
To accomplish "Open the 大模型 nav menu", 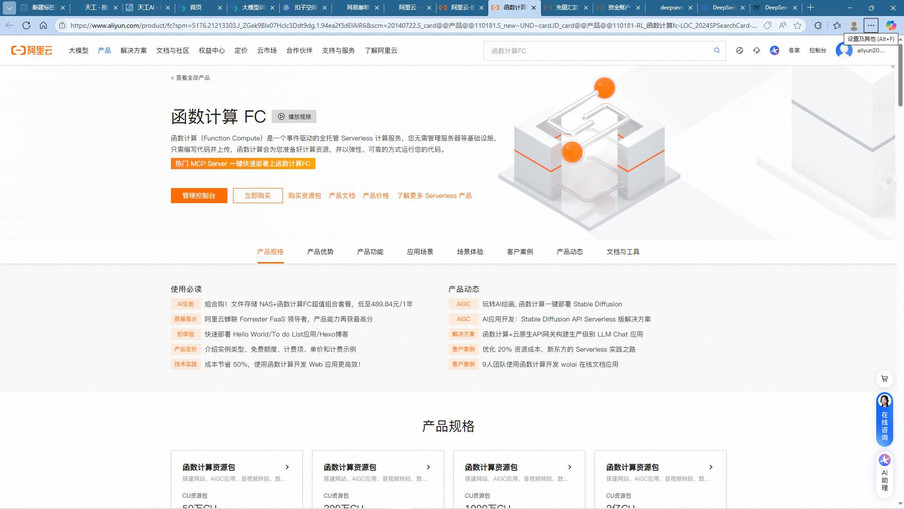I will tap(78, 51).
